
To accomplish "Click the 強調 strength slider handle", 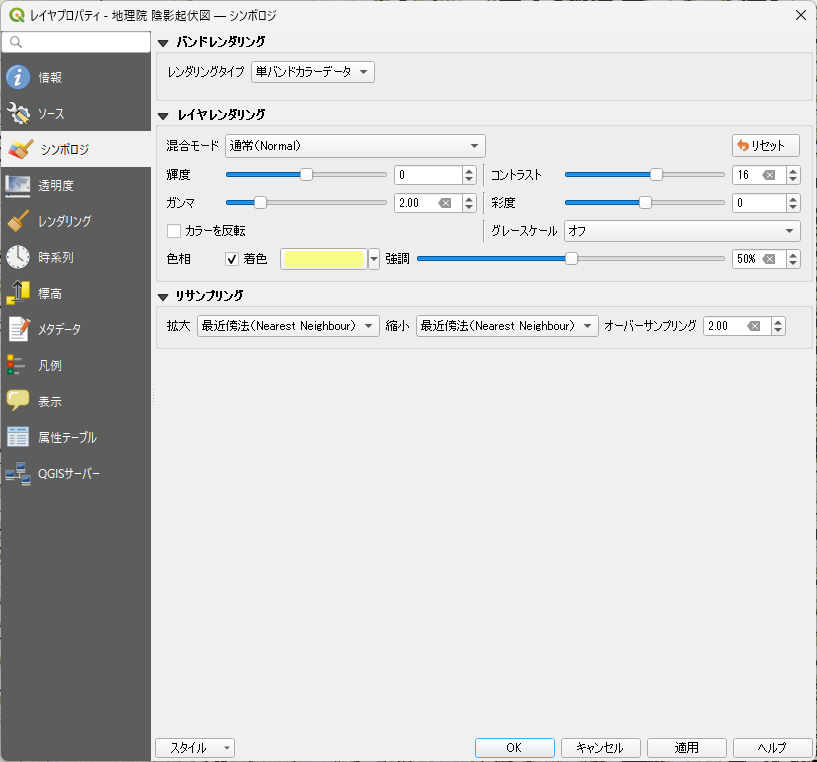I will tap(572, 259).
